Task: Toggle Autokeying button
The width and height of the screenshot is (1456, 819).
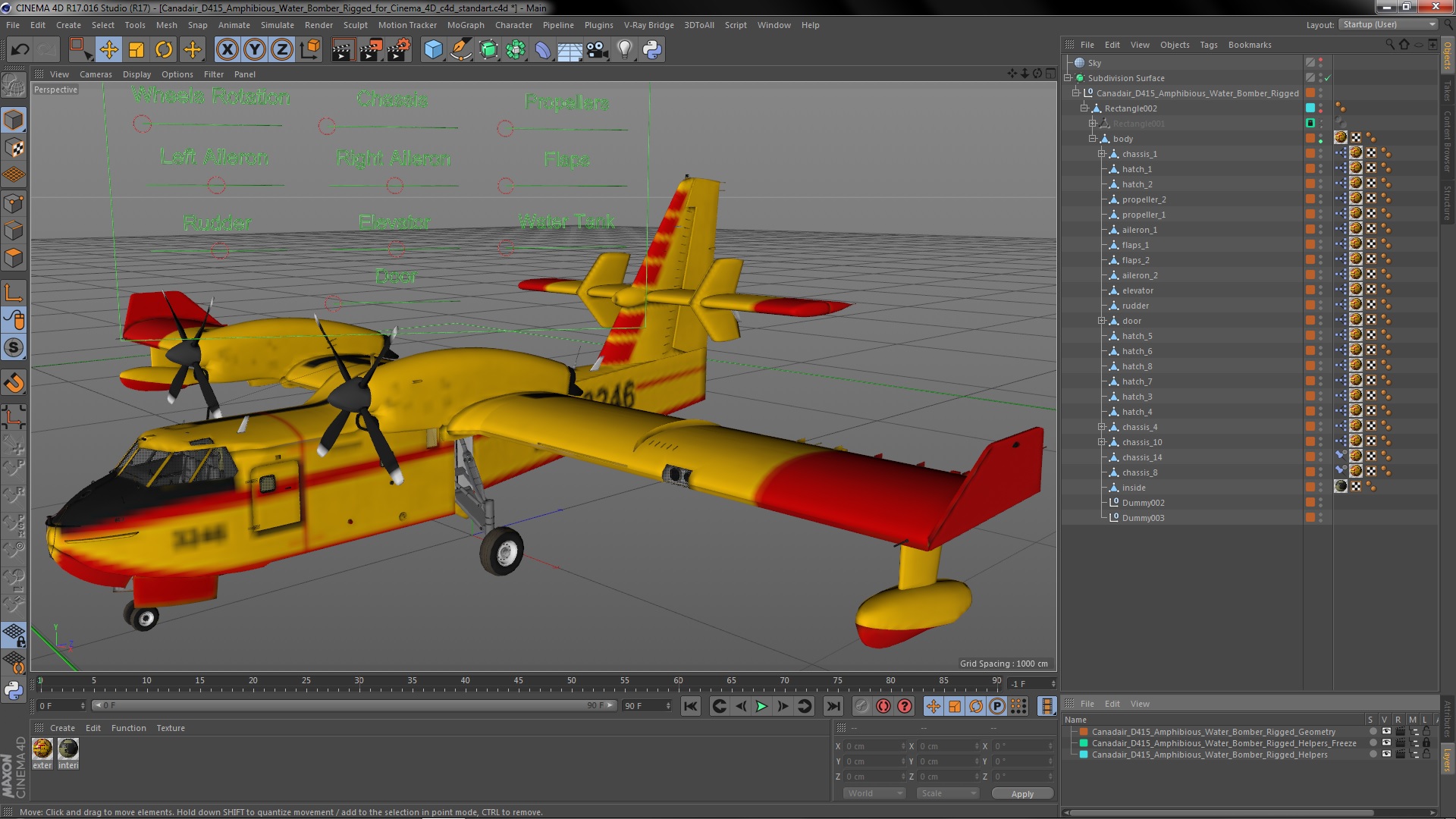Action: [x=883, y=706]
